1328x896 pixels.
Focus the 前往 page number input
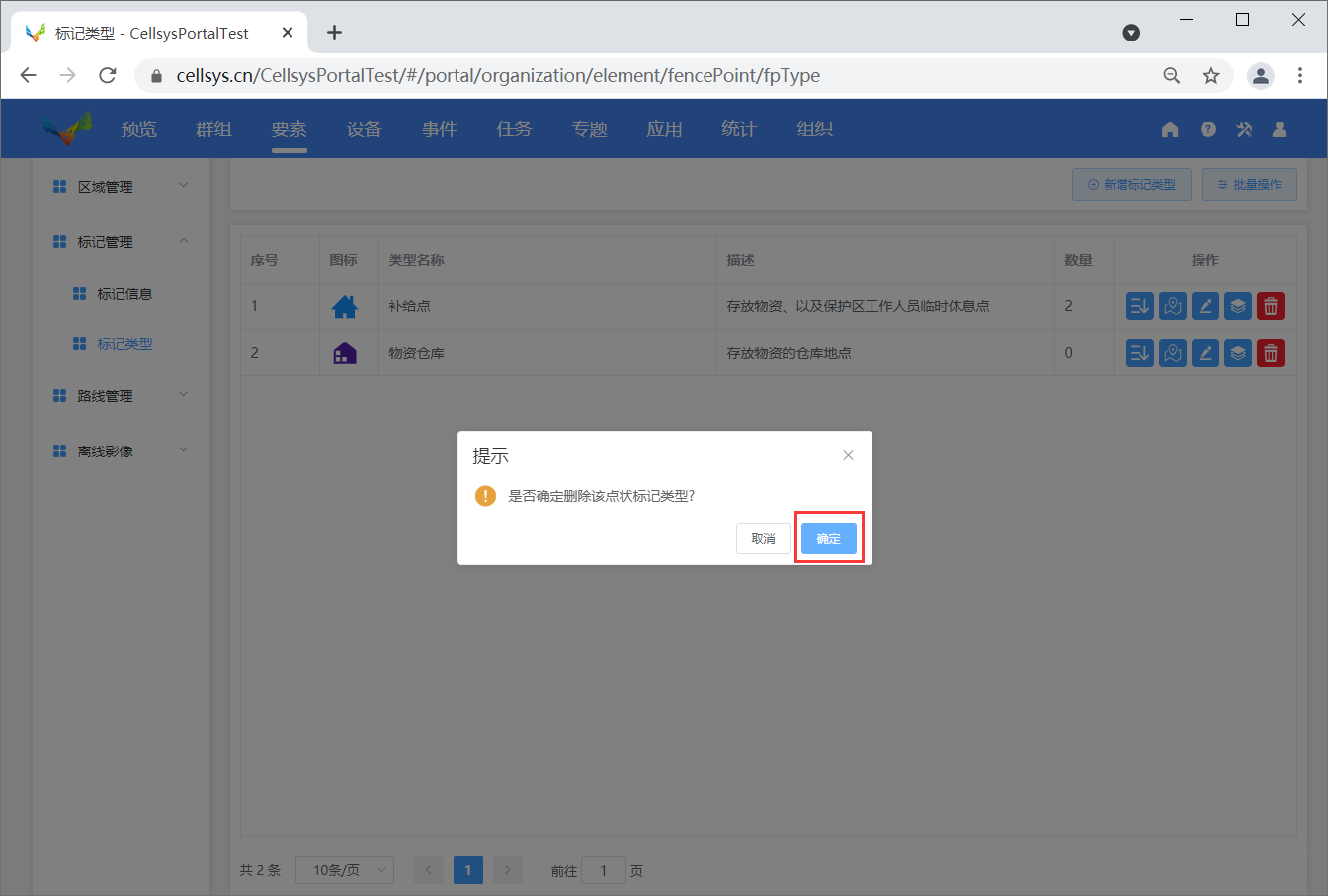click(604, 870)
